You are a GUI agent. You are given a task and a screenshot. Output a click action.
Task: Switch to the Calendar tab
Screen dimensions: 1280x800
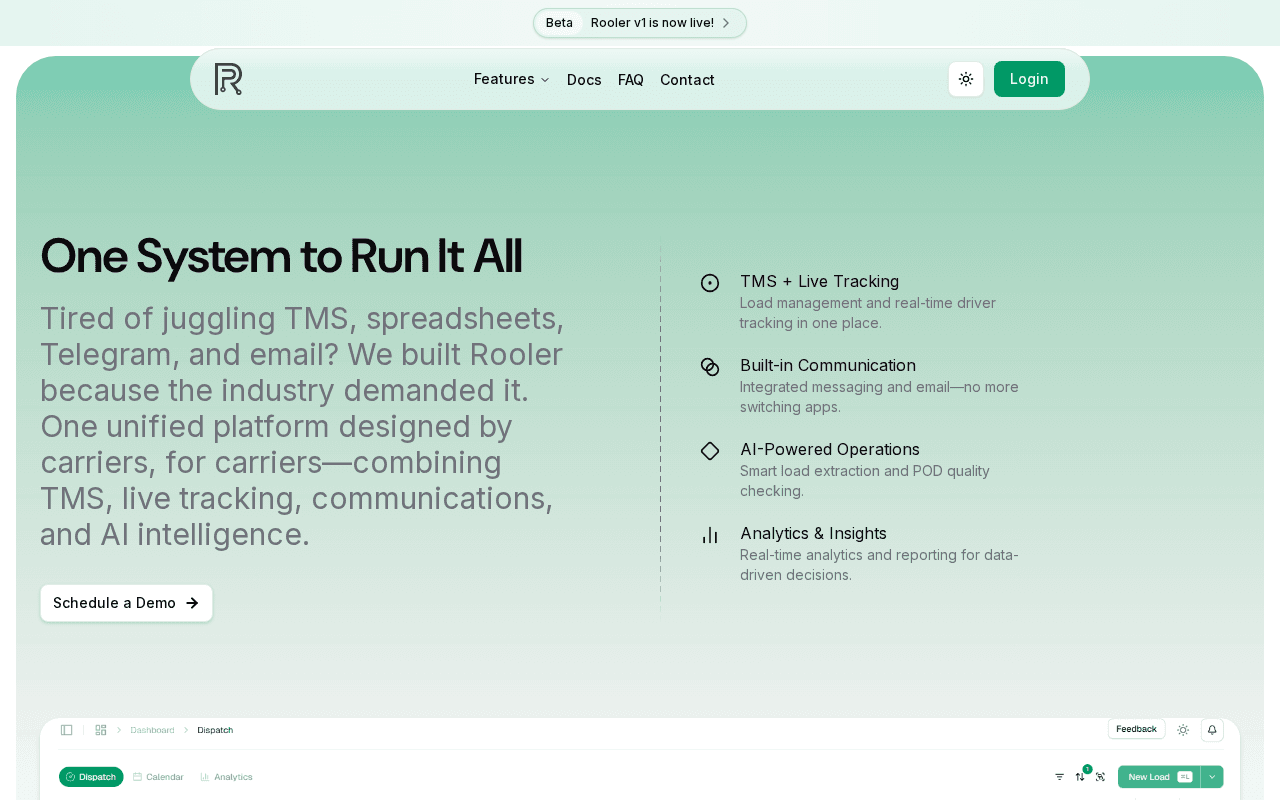coord(158,777)
